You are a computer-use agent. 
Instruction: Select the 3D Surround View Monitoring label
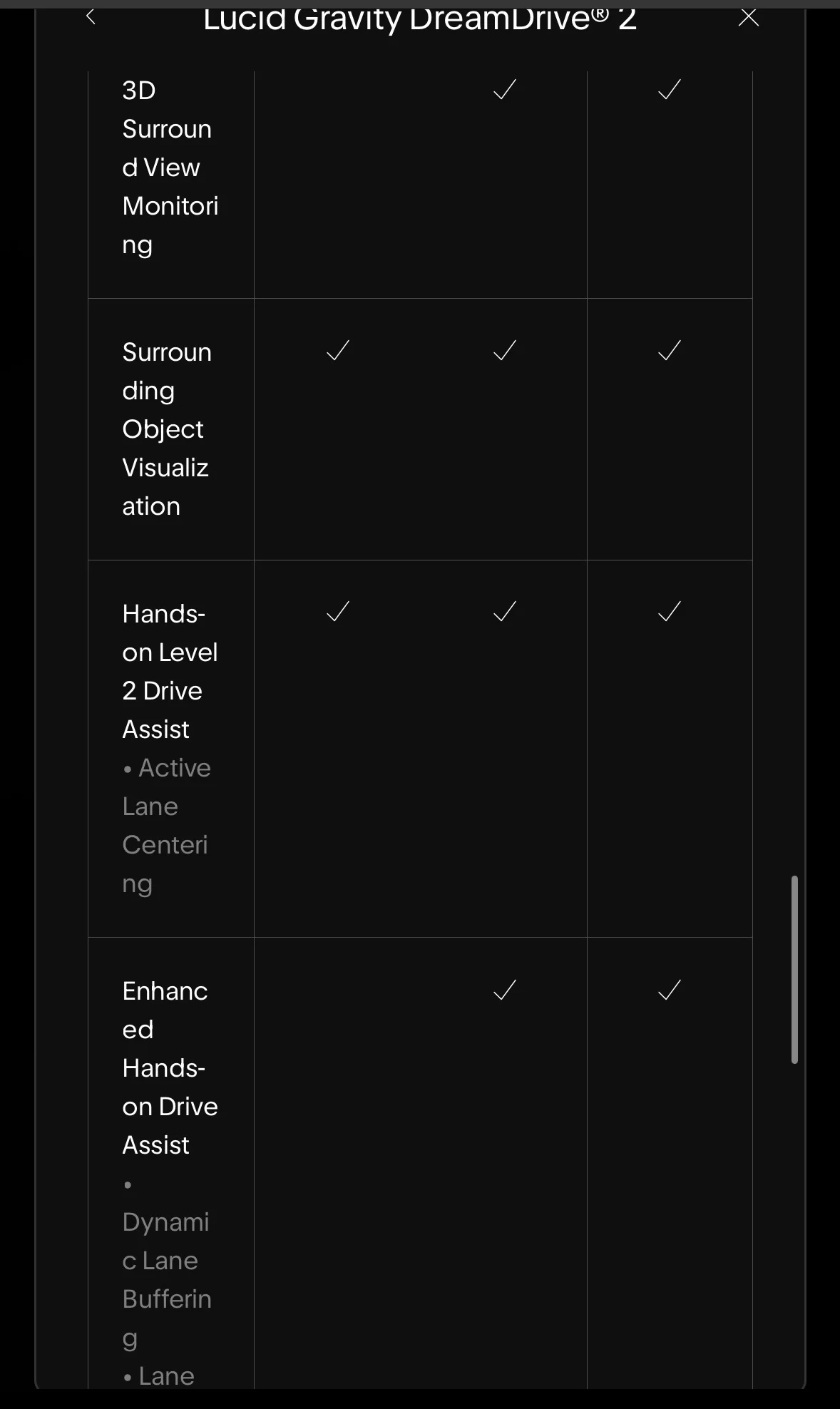coord(170,168)
